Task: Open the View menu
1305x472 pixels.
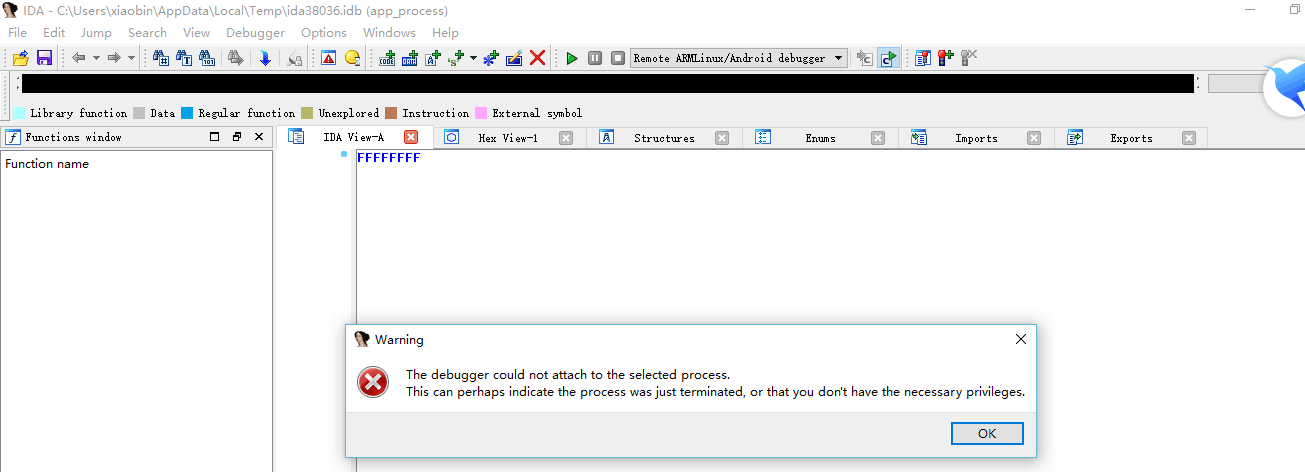Action: 197,32
